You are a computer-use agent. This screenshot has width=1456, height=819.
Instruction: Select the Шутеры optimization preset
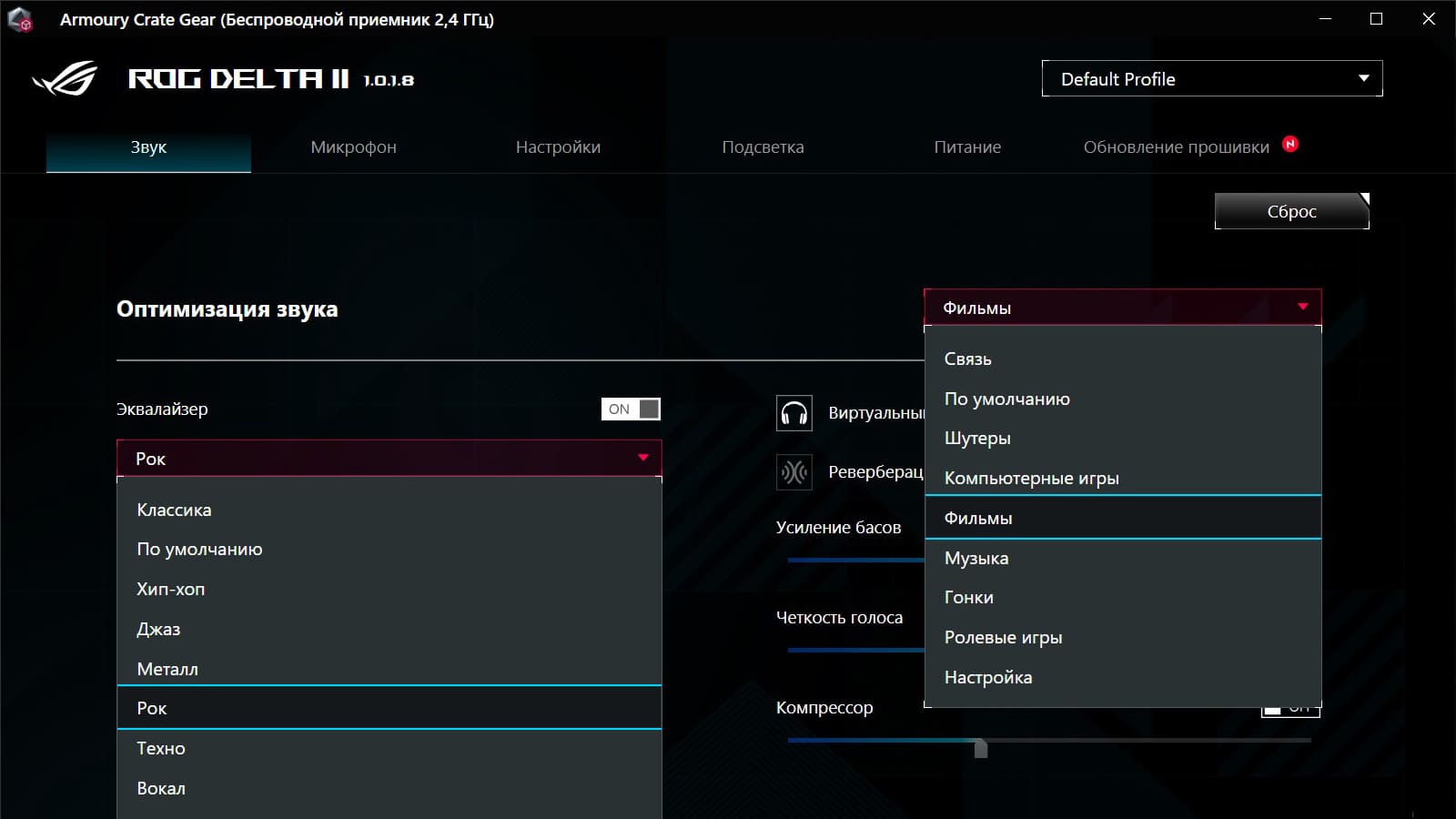point(1123,438)
